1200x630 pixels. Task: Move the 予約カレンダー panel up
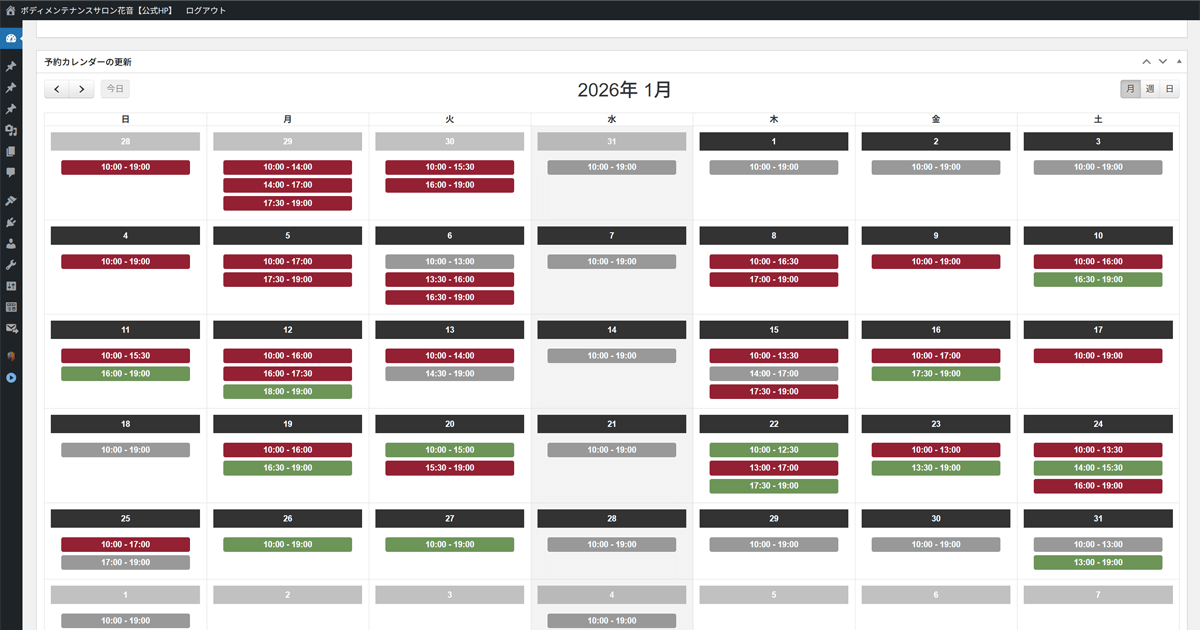pyautogui.click(x=1147, y=62)
